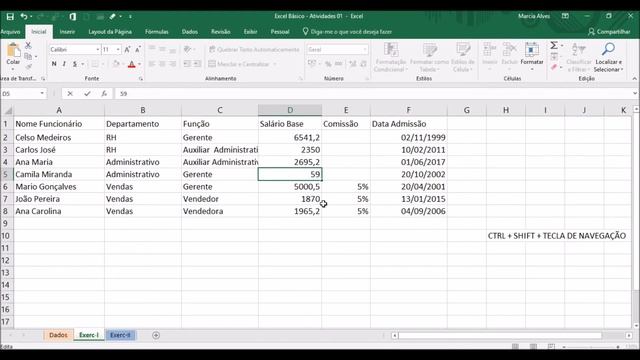Click the AutoSum sigma icon
The width and height of the screenshot is (640, 360).
coord(554,45)
